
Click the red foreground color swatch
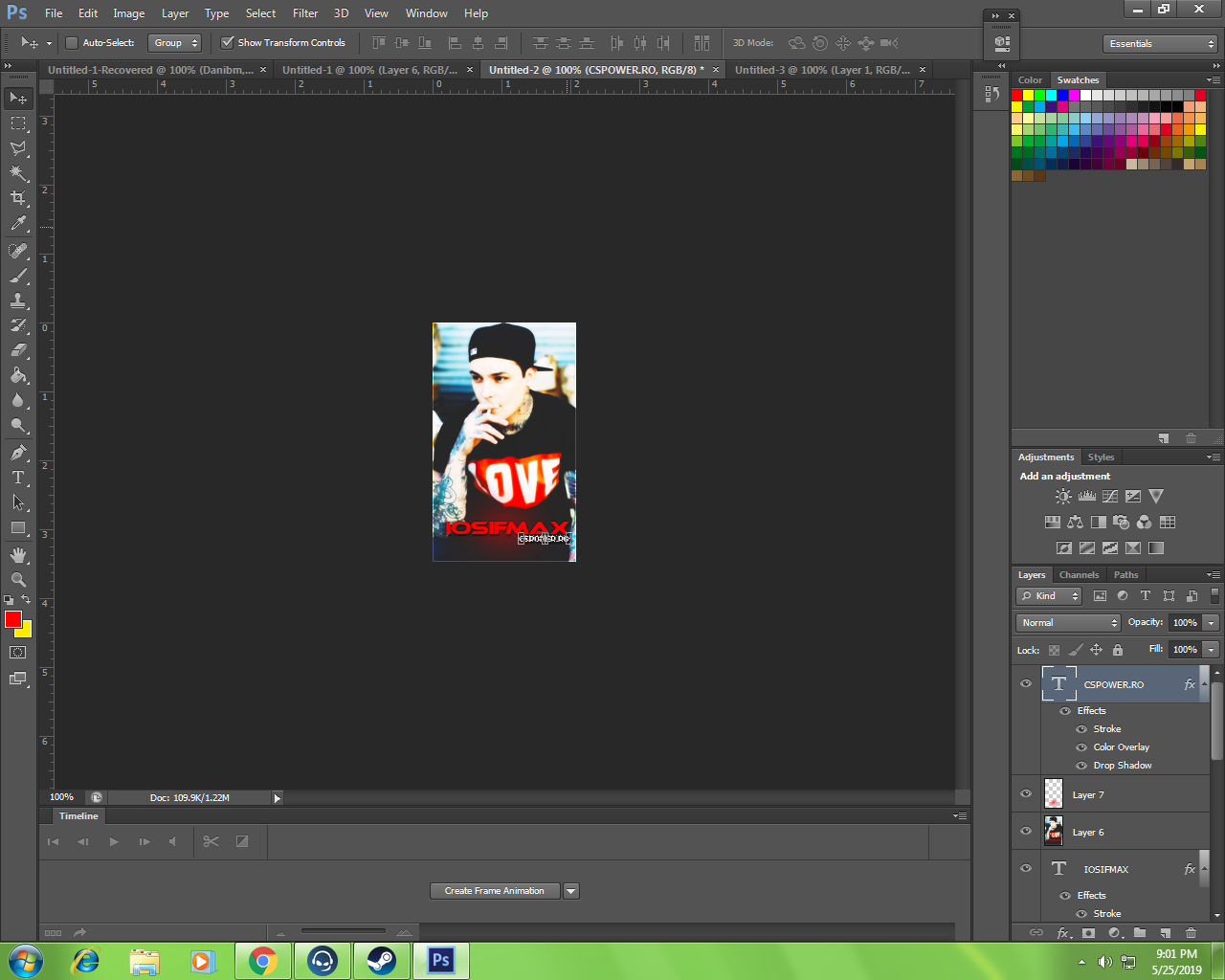12,619
